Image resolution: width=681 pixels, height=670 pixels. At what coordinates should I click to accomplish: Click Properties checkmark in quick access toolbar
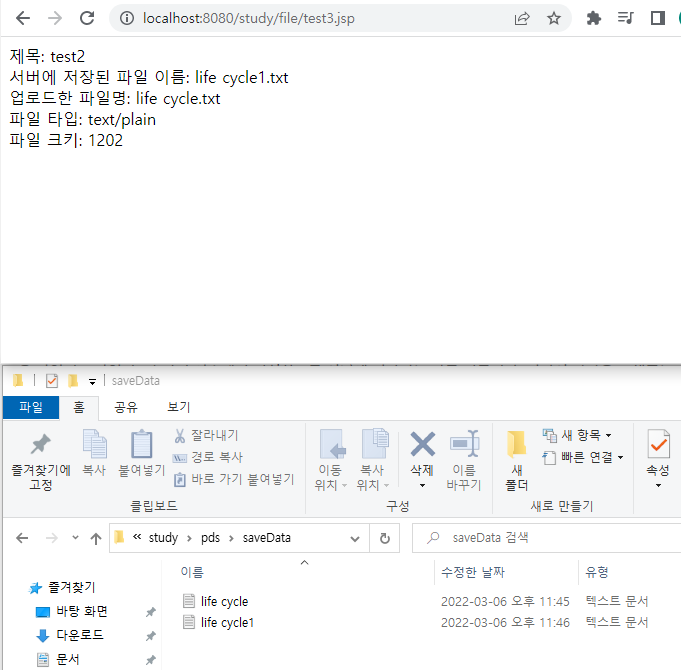52,381
